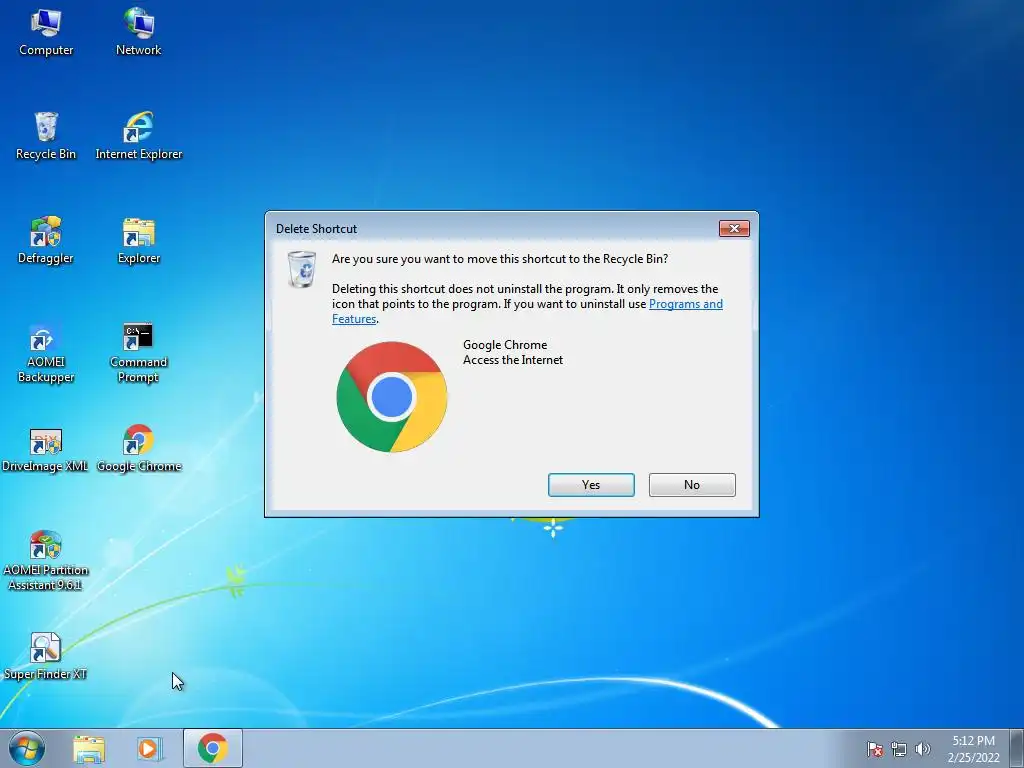Screen dimensions: 1024x768
Task: Click the large Google Chrome logo in the dialog
Action: coord(392,397)
